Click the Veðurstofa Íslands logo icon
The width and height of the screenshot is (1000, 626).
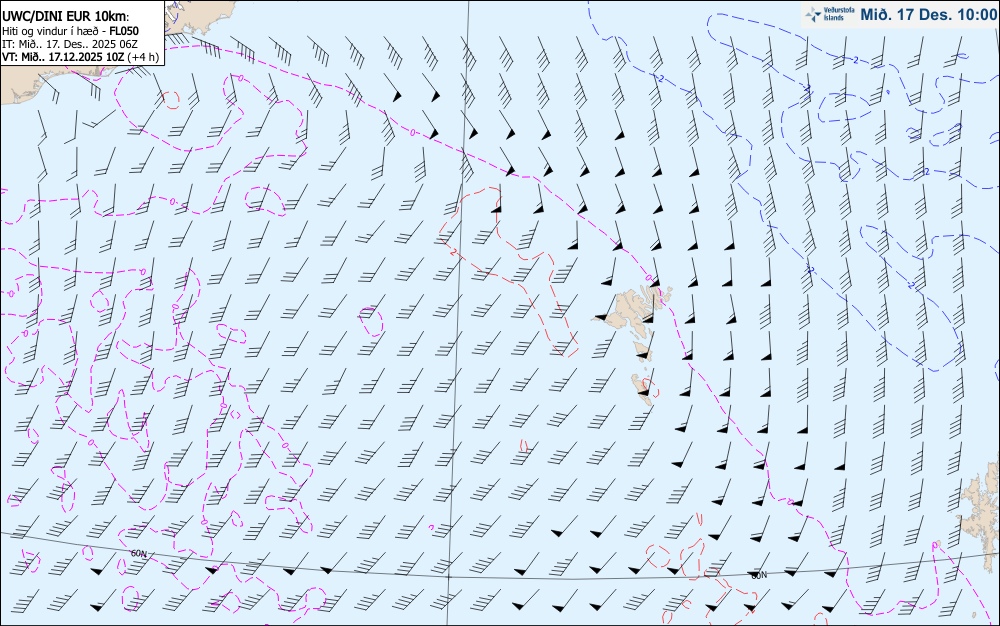click(813, 14)
